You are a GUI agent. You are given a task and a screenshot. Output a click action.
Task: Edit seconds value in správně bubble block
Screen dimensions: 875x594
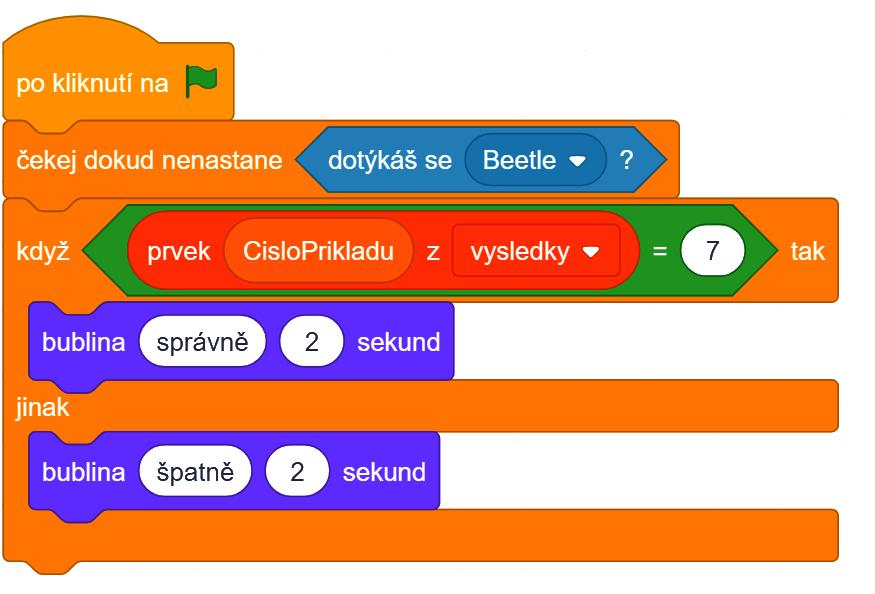tap(311, 342)
